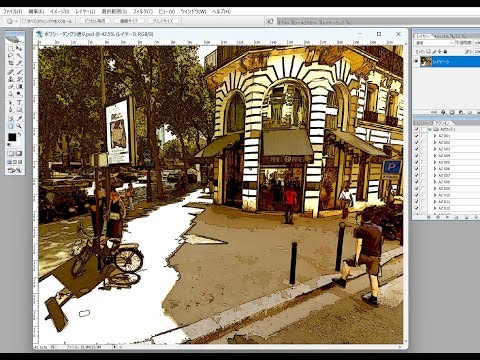480x360 pixels.
Task: Select the Lasso tool
Action: pos(11,56)
